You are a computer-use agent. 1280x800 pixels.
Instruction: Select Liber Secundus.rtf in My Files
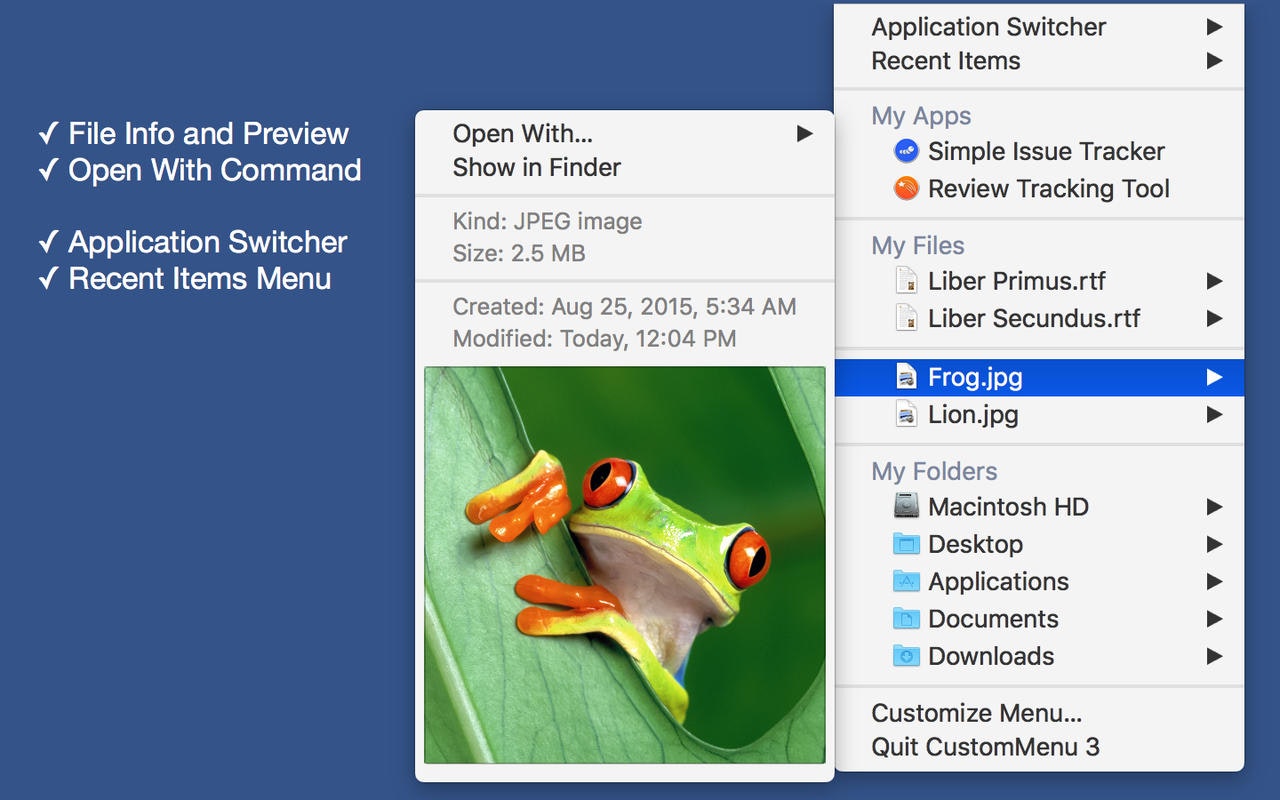[1039, 319]
